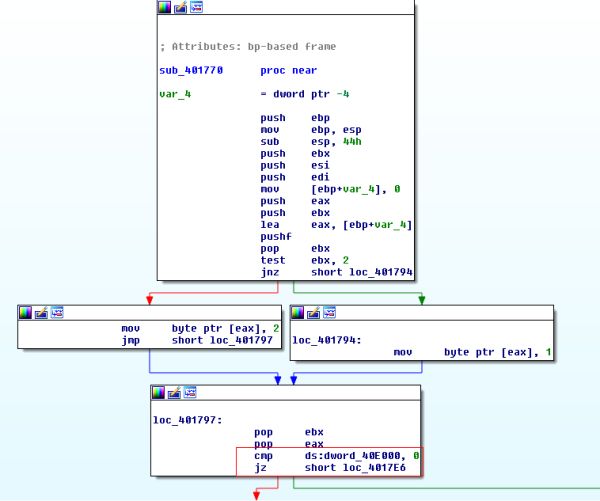Click the 'push esi' instruction
Screen dimensions: 600x501
[295, 165]
